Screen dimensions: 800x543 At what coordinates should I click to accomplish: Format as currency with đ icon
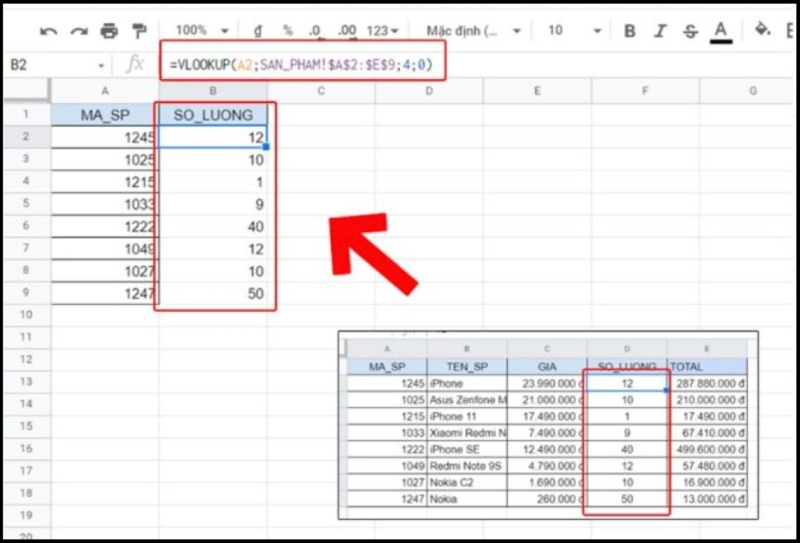pyautogui.click(x=258, y=31)
